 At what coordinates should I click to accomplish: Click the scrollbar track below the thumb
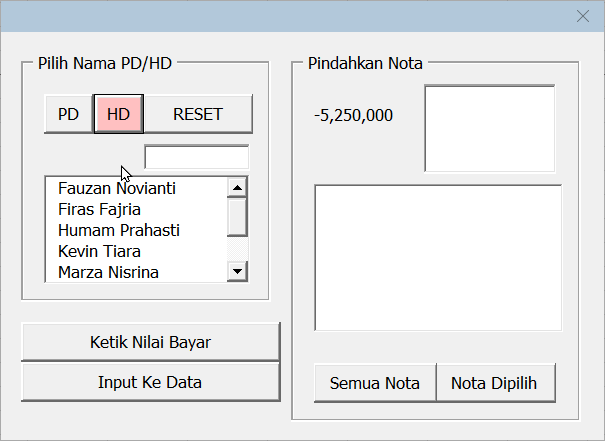click(x=237, y=249)
